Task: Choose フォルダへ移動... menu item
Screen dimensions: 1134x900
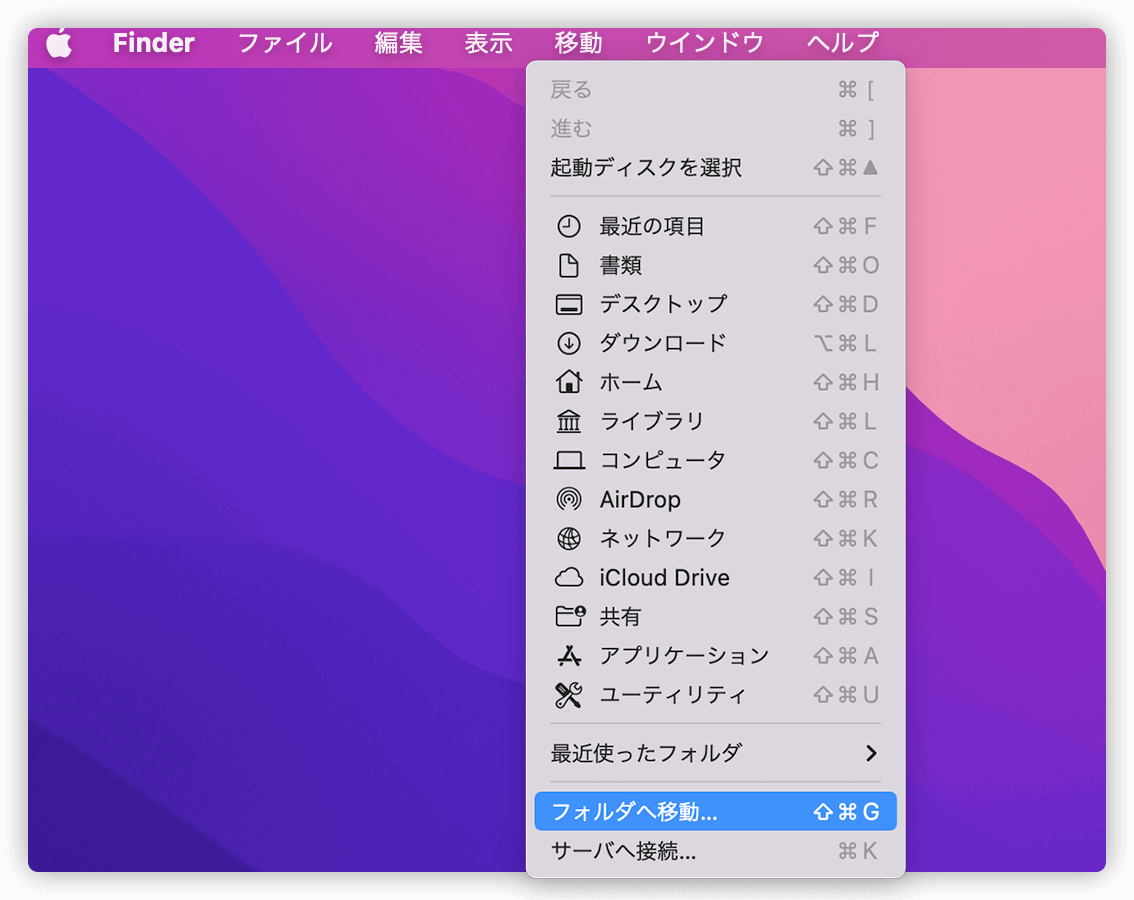Action: click(715, 812)
